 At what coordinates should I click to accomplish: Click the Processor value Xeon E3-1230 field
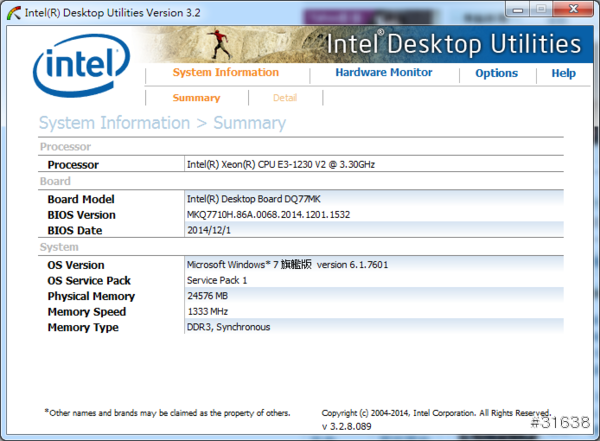click(281, 164)
